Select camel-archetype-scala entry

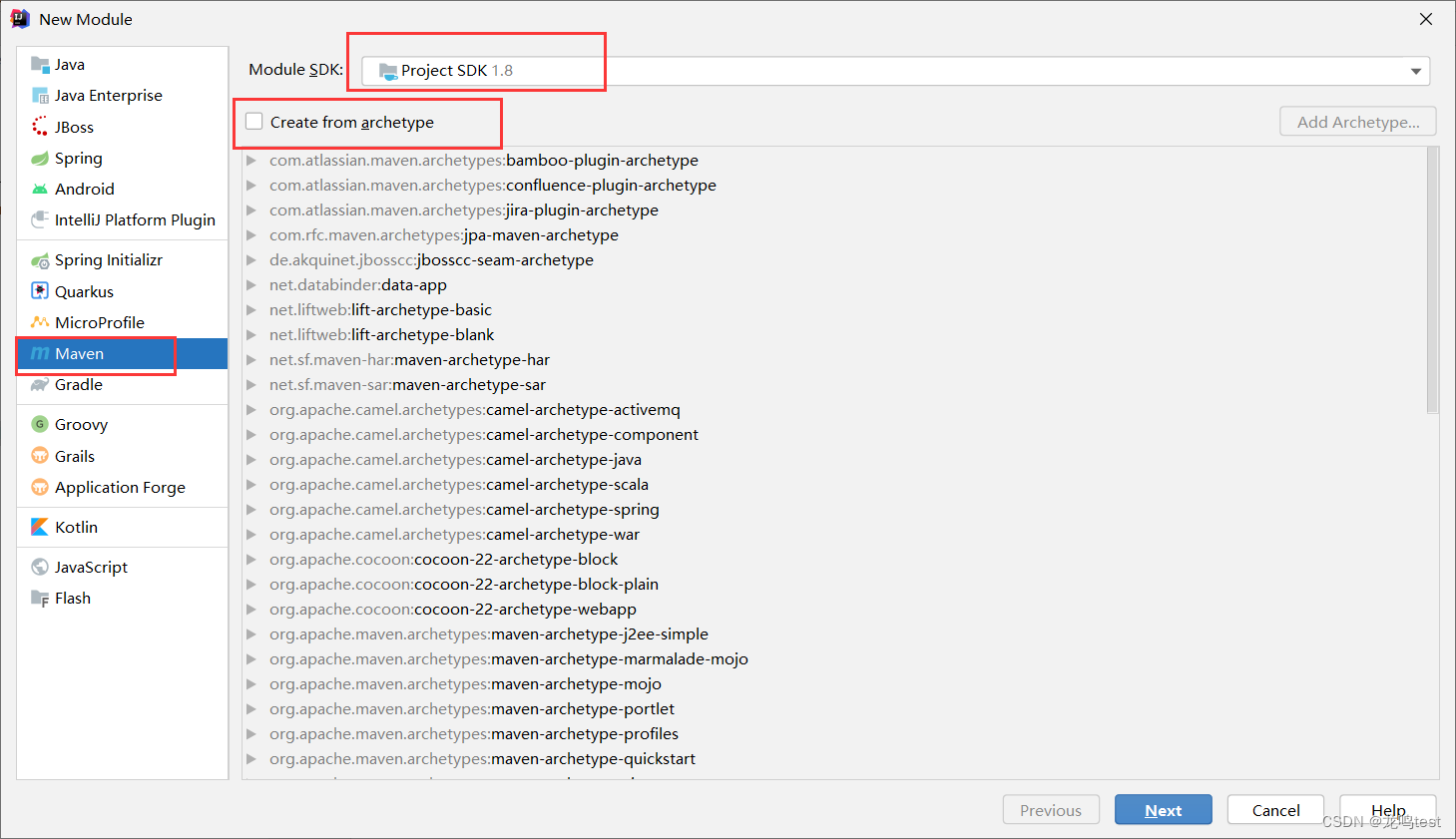[x=459, y=485]
